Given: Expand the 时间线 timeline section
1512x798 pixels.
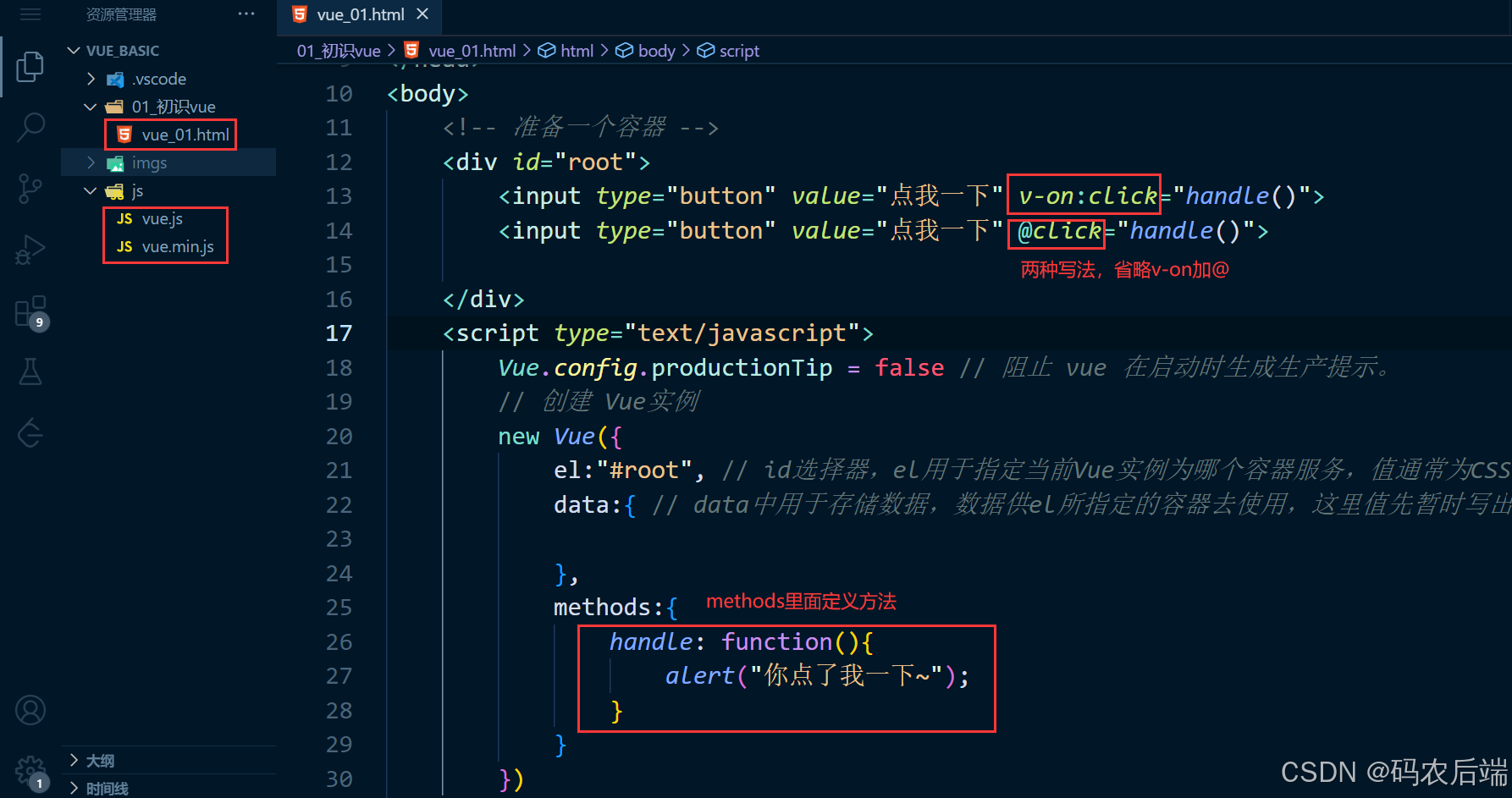Looking at the screenshot, I should [169, 788].
